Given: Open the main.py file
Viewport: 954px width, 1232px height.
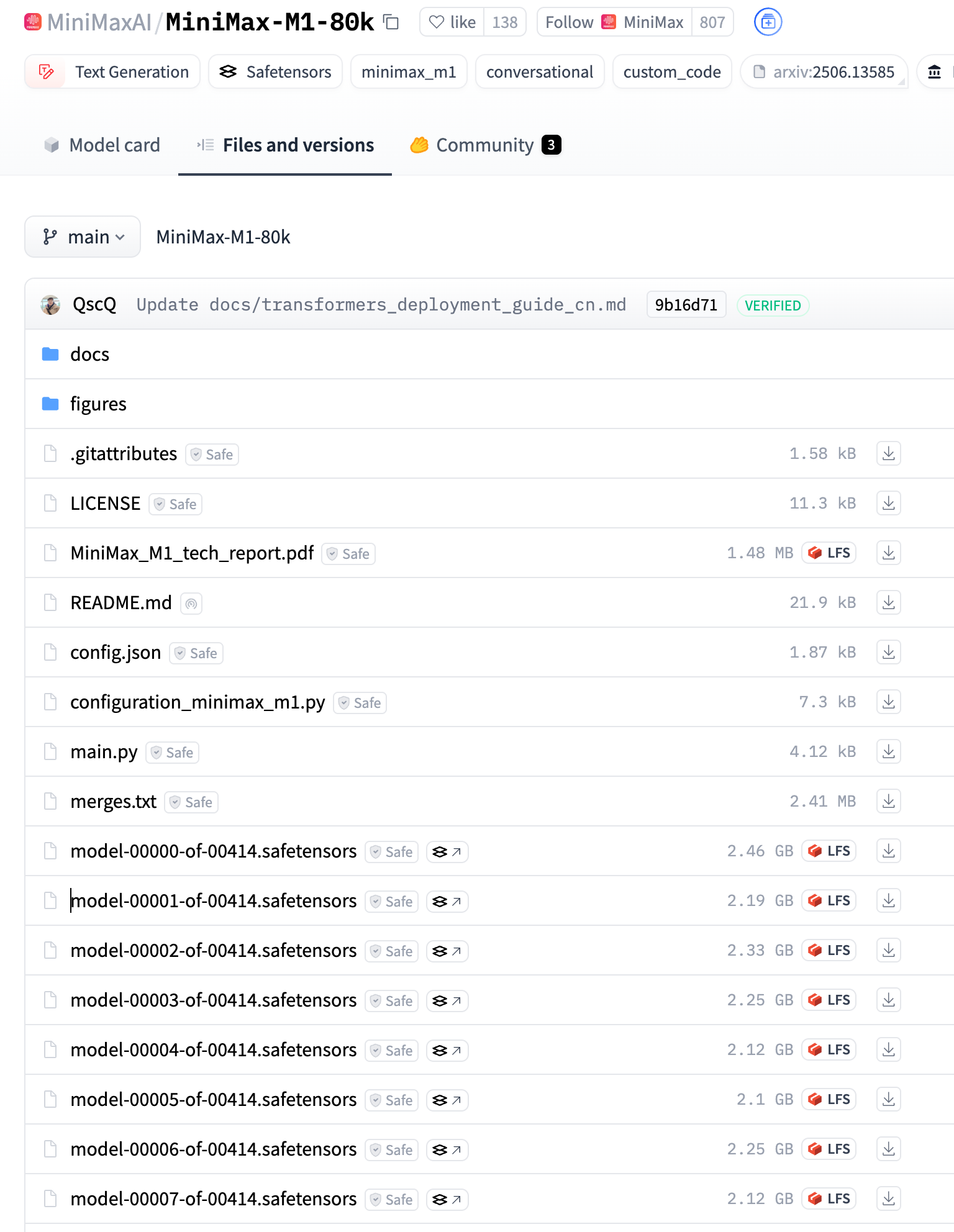Looking at the screenshot, I should pyautogui.click(x=104, y=751).
